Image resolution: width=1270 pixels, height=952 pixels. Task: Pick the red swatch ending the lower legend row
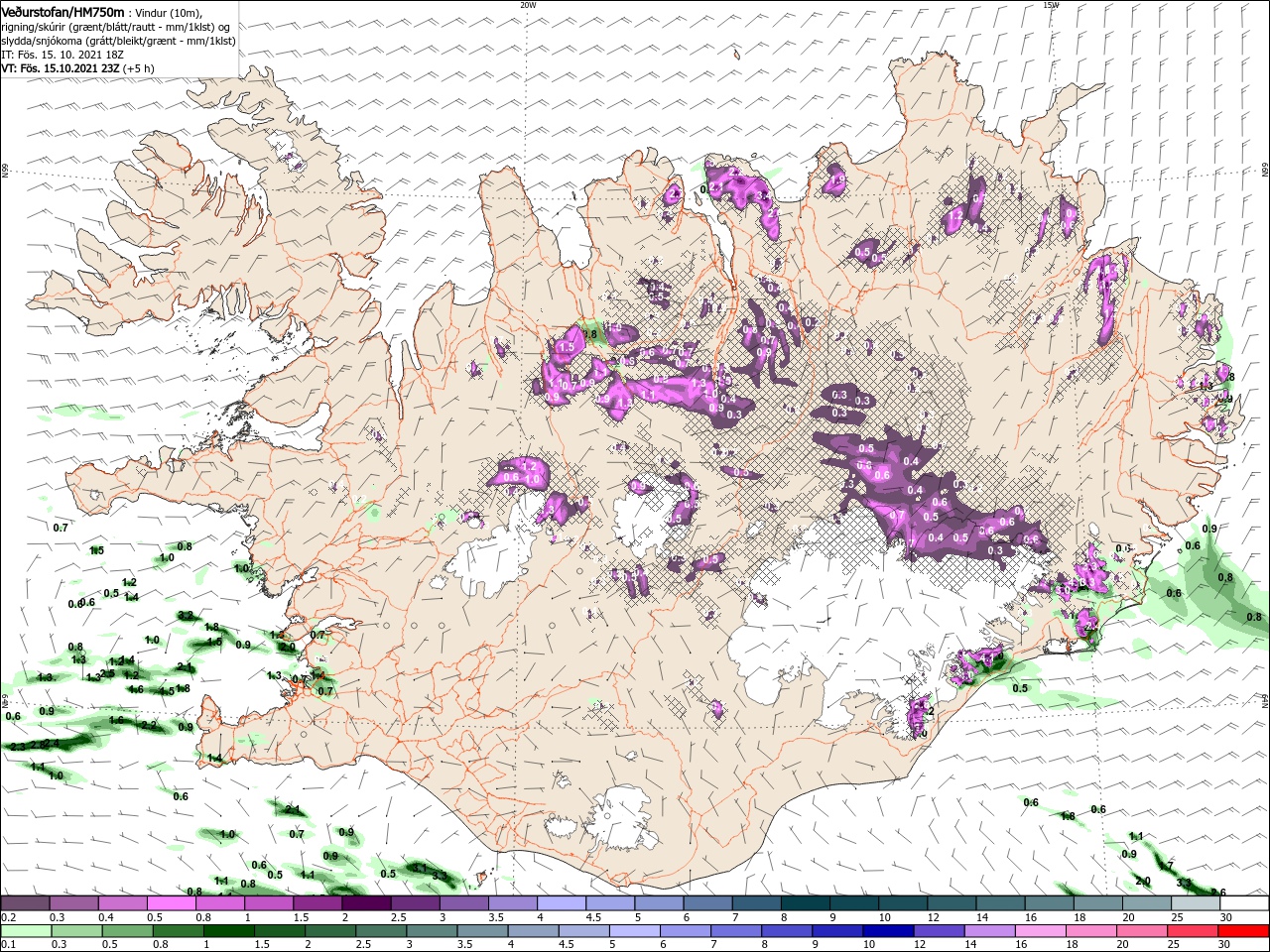1244,931
